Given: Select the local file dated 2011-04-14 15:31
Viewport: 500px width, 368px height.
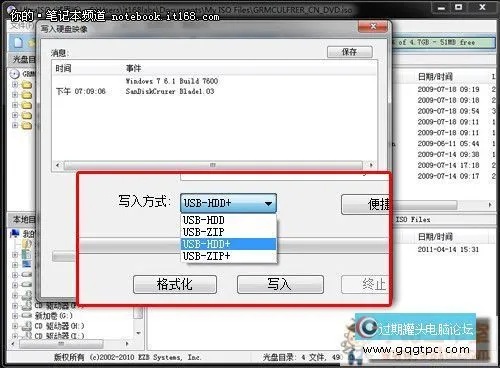Looking at the screenshot, I should pyautogui.click(x=448, y=250).
